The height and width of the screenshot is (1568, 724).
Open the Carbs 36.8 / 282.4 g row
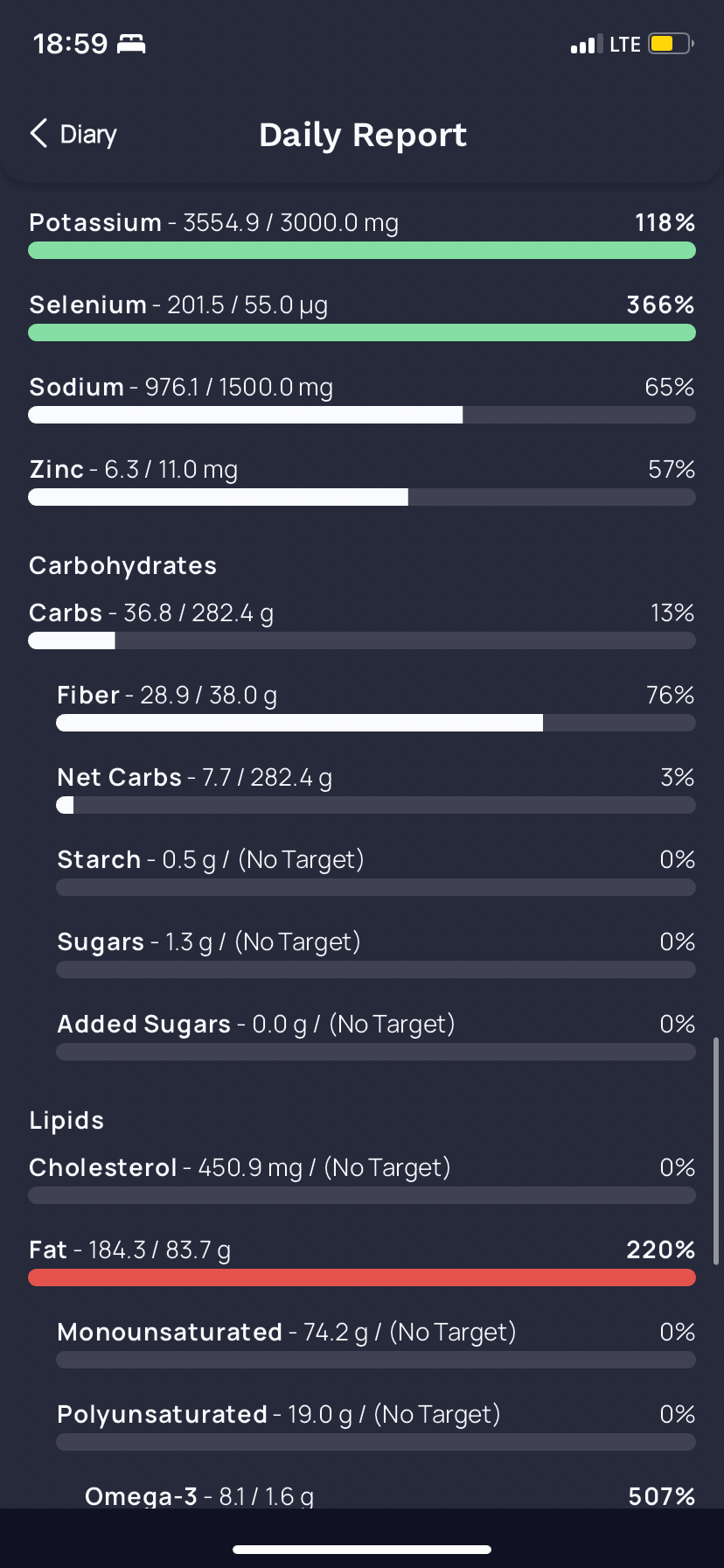tap(362, 625)
